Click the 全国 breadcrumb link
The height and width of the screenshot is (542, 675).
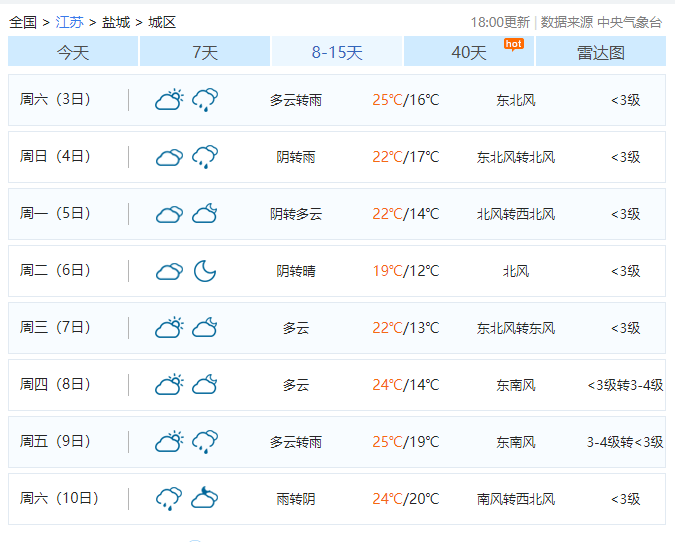coord(23,22)
